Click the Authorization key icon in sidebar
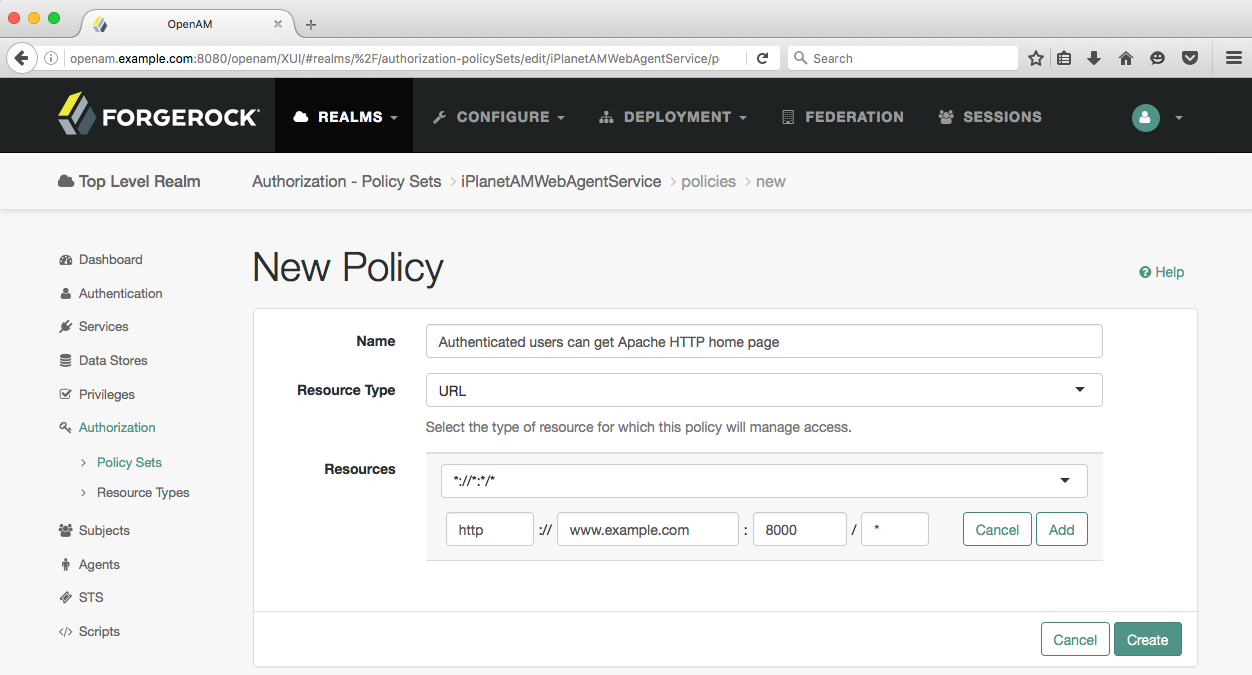 point(66,428)
